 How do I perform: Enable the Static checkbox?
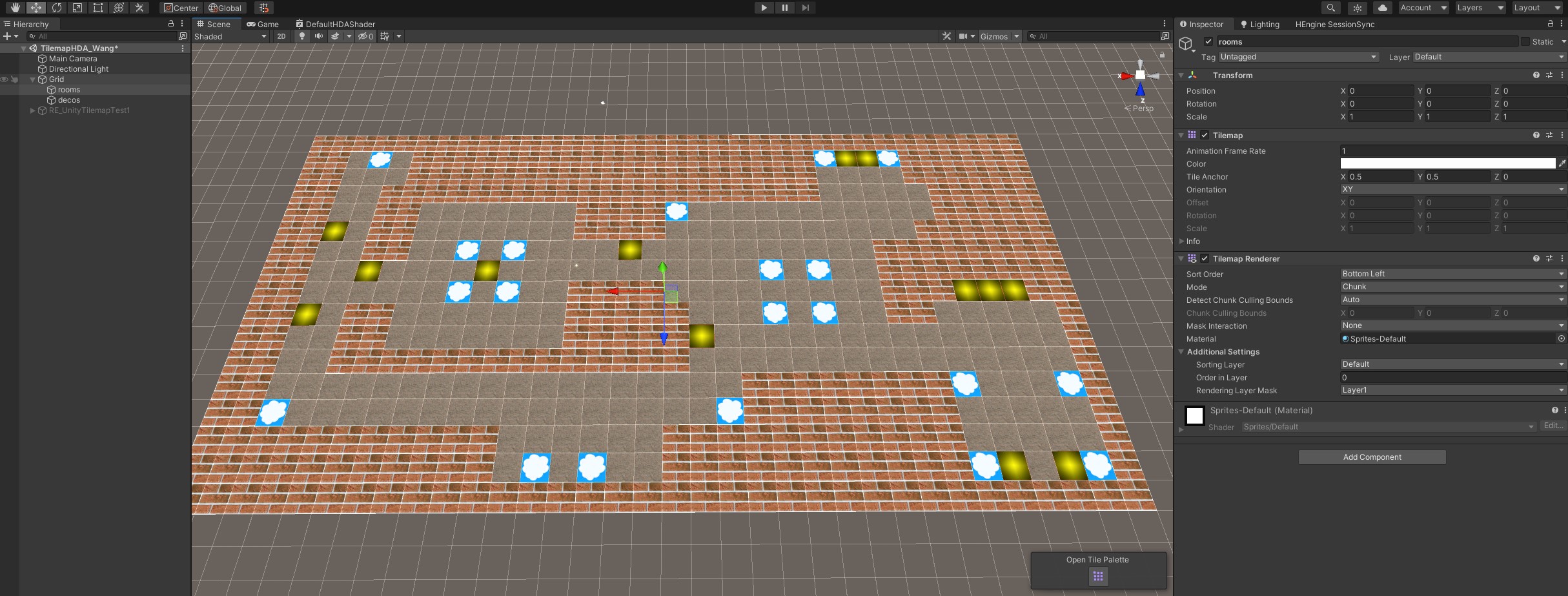tap(1525, 41)
